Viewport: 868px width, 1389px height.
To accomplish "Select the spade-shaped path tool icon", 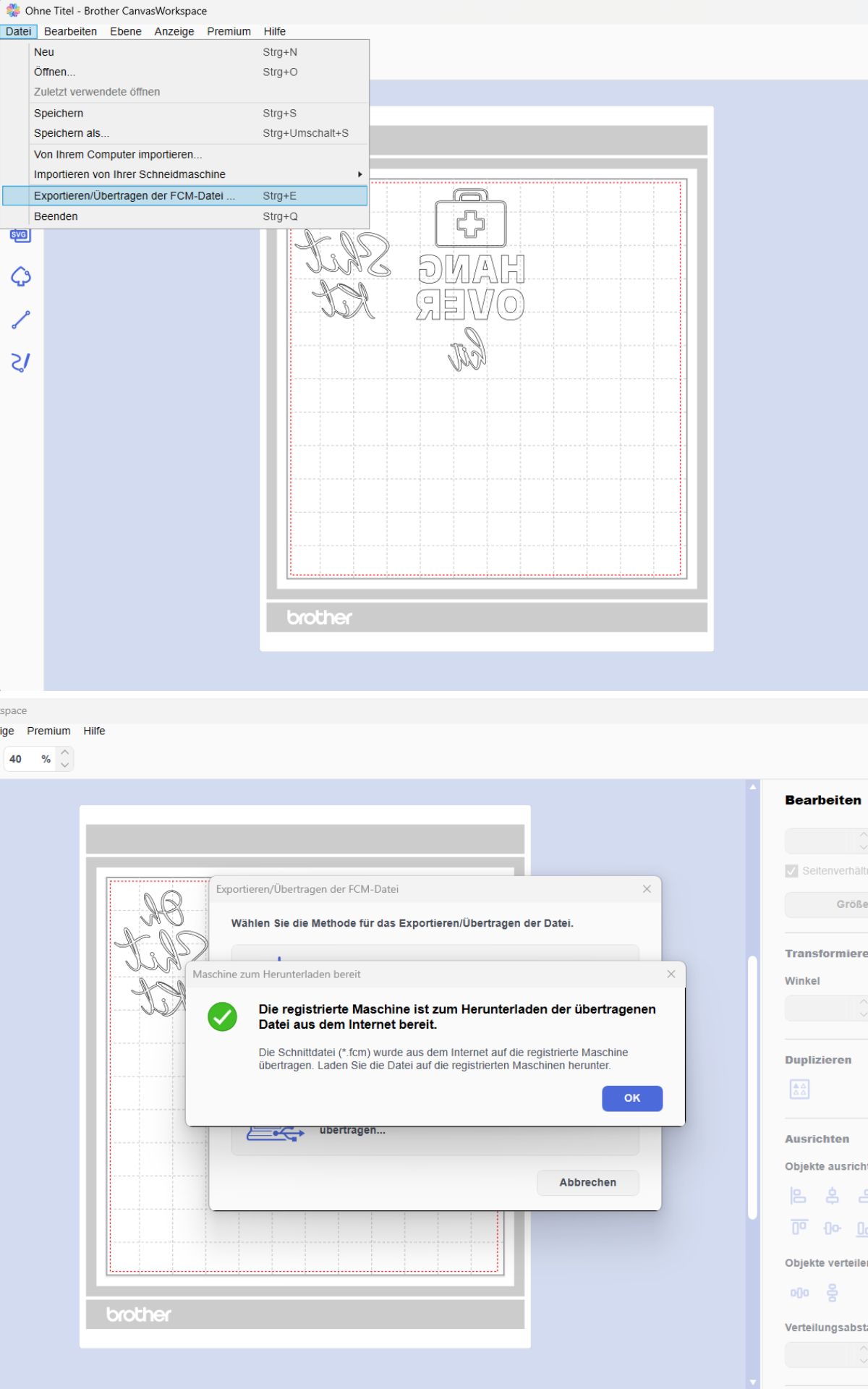I will tap(21, 276).
